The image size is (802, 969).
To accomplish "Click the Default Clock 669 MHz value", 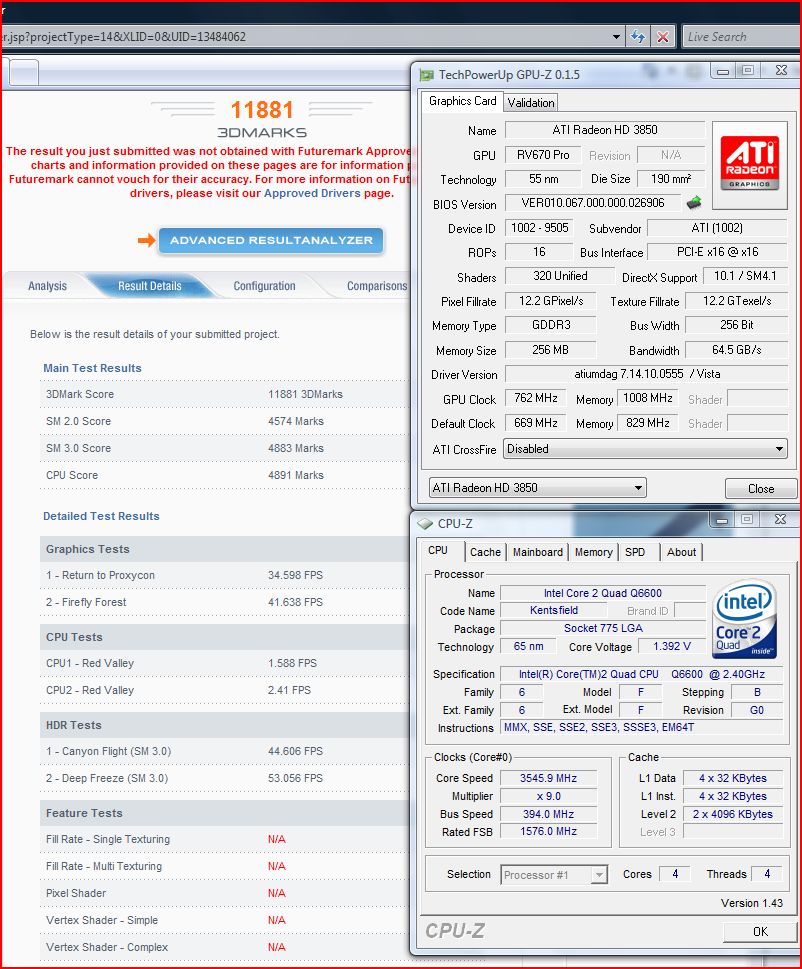I will [536, 423].
